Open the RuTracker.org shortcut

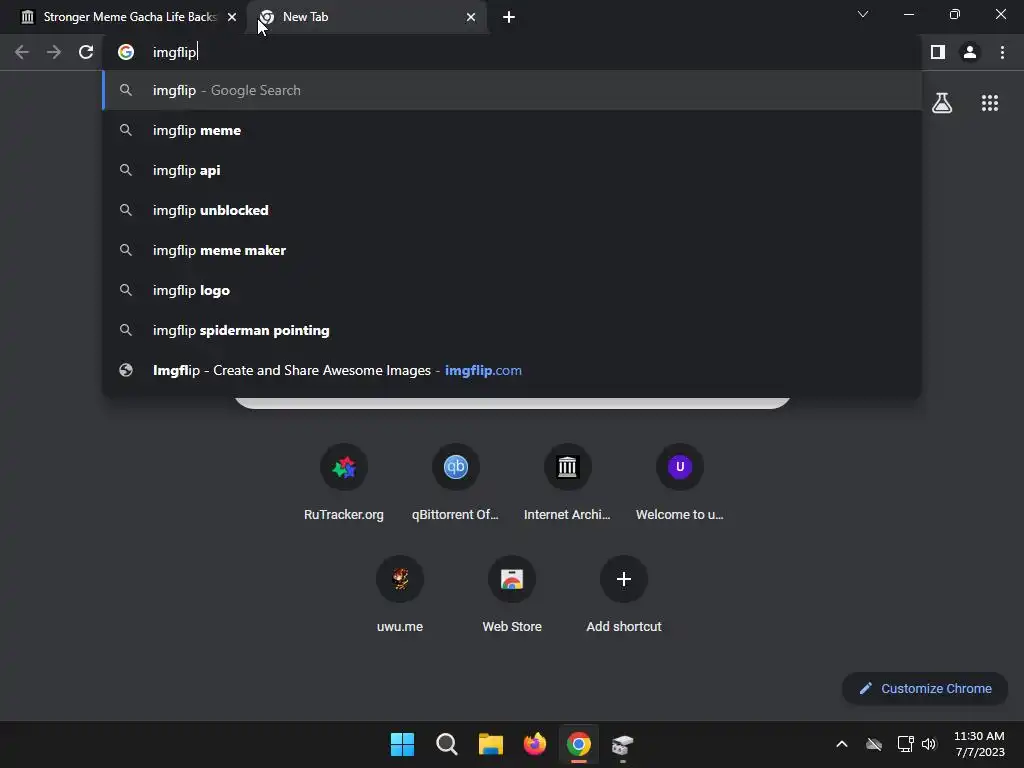tap(344, 483)
